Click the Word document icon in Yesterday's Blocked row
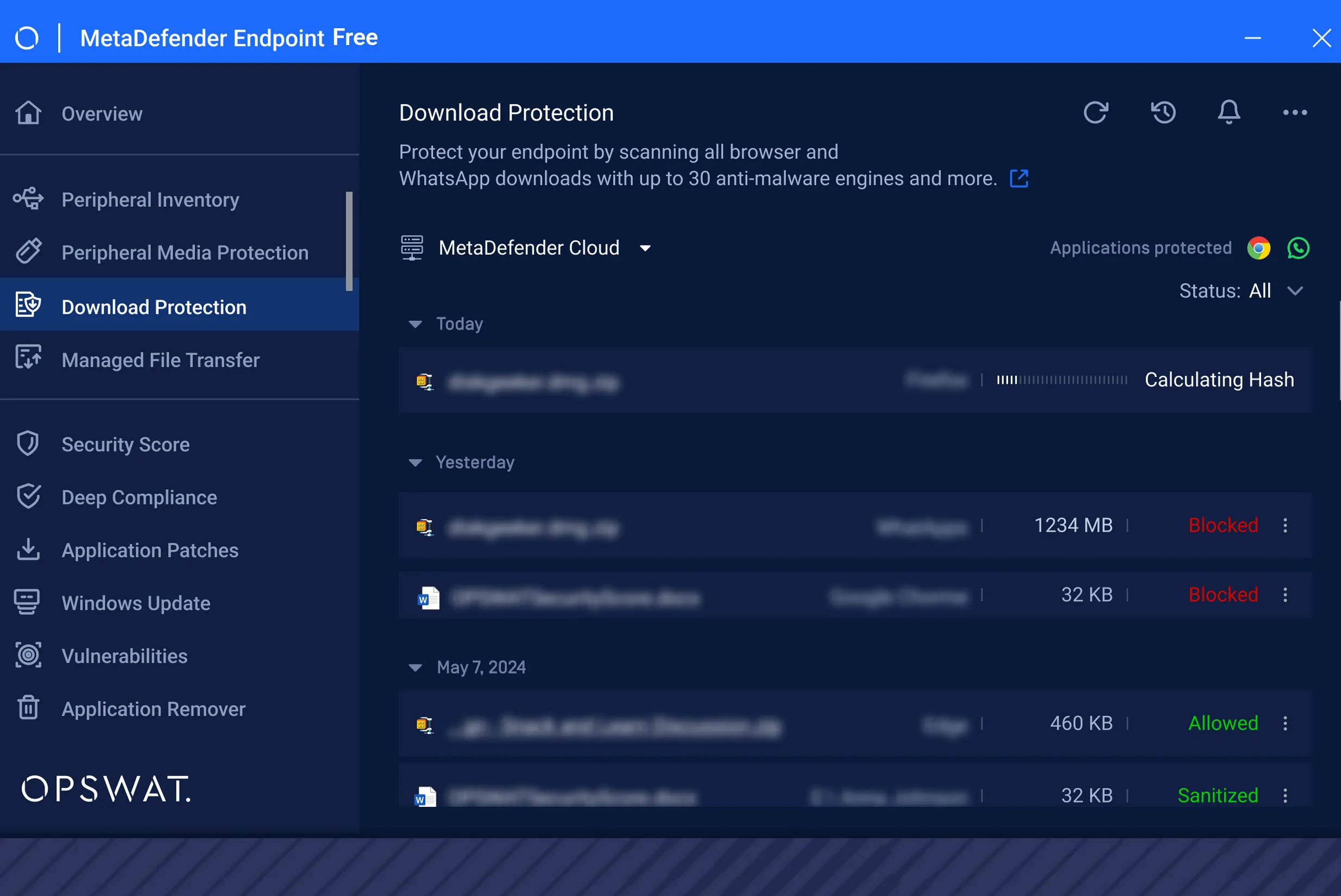 [429, 598]
